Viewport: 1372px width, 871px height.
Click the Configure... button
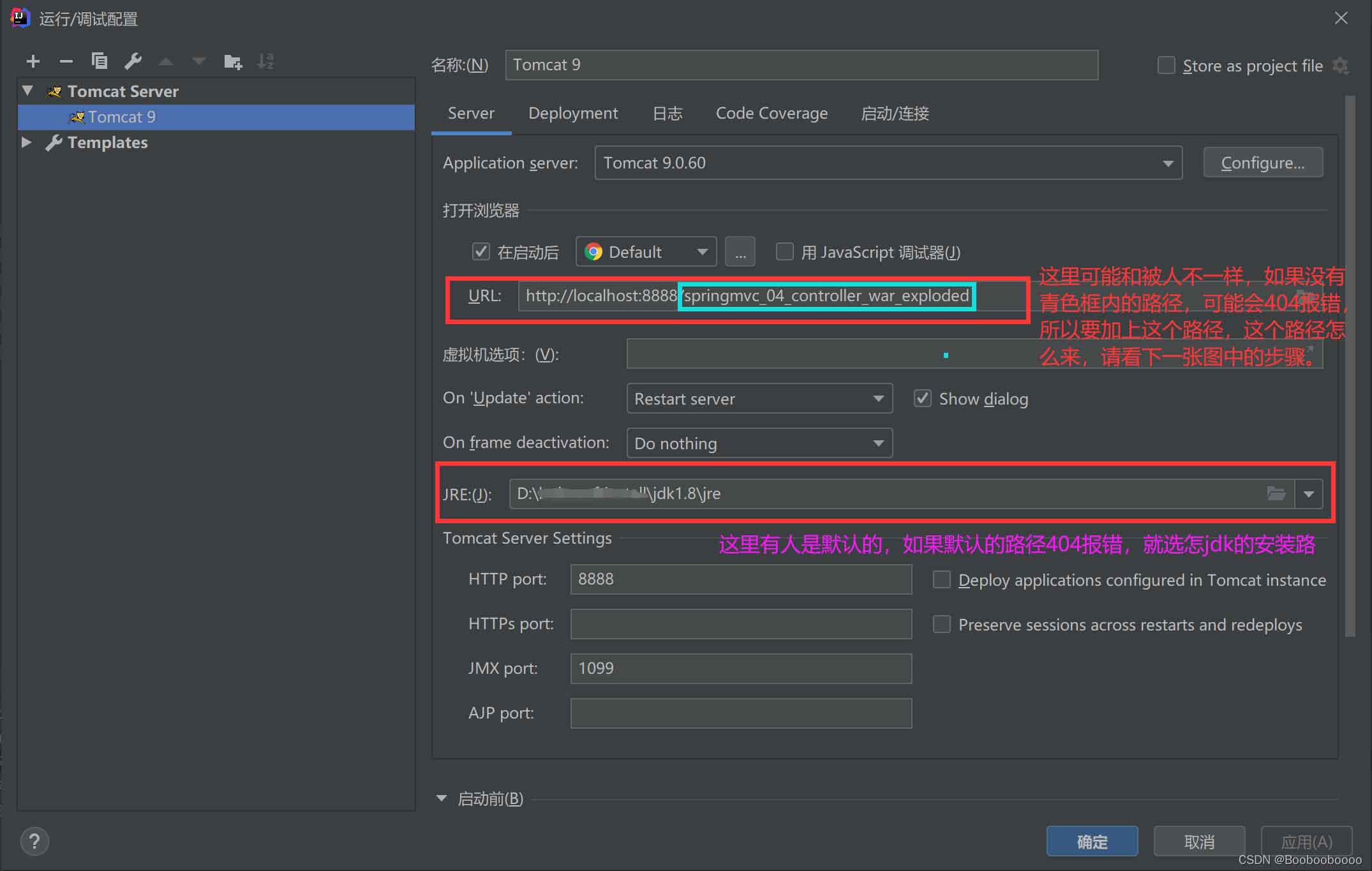coord(1263,163)
